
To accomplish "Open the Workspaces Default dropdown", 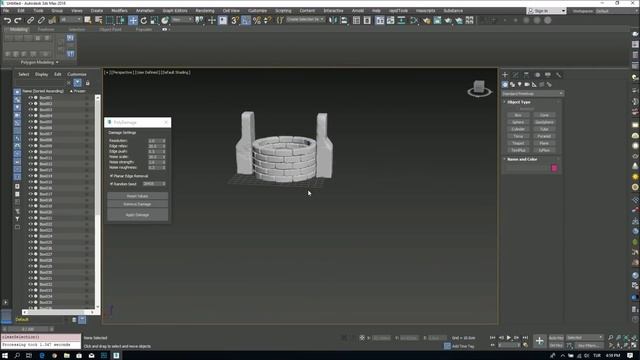I will tap(616, 11).
